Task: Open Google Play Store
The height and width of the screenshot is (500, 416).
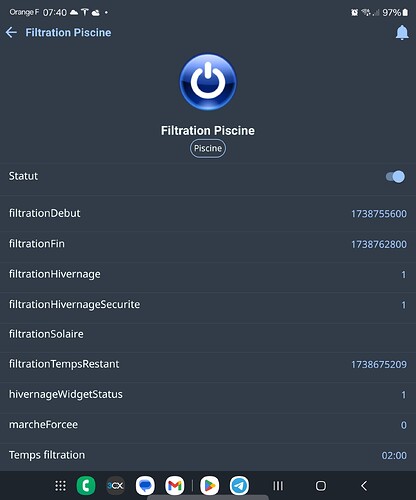Action: pyautogui.click(x=210, y=486)
